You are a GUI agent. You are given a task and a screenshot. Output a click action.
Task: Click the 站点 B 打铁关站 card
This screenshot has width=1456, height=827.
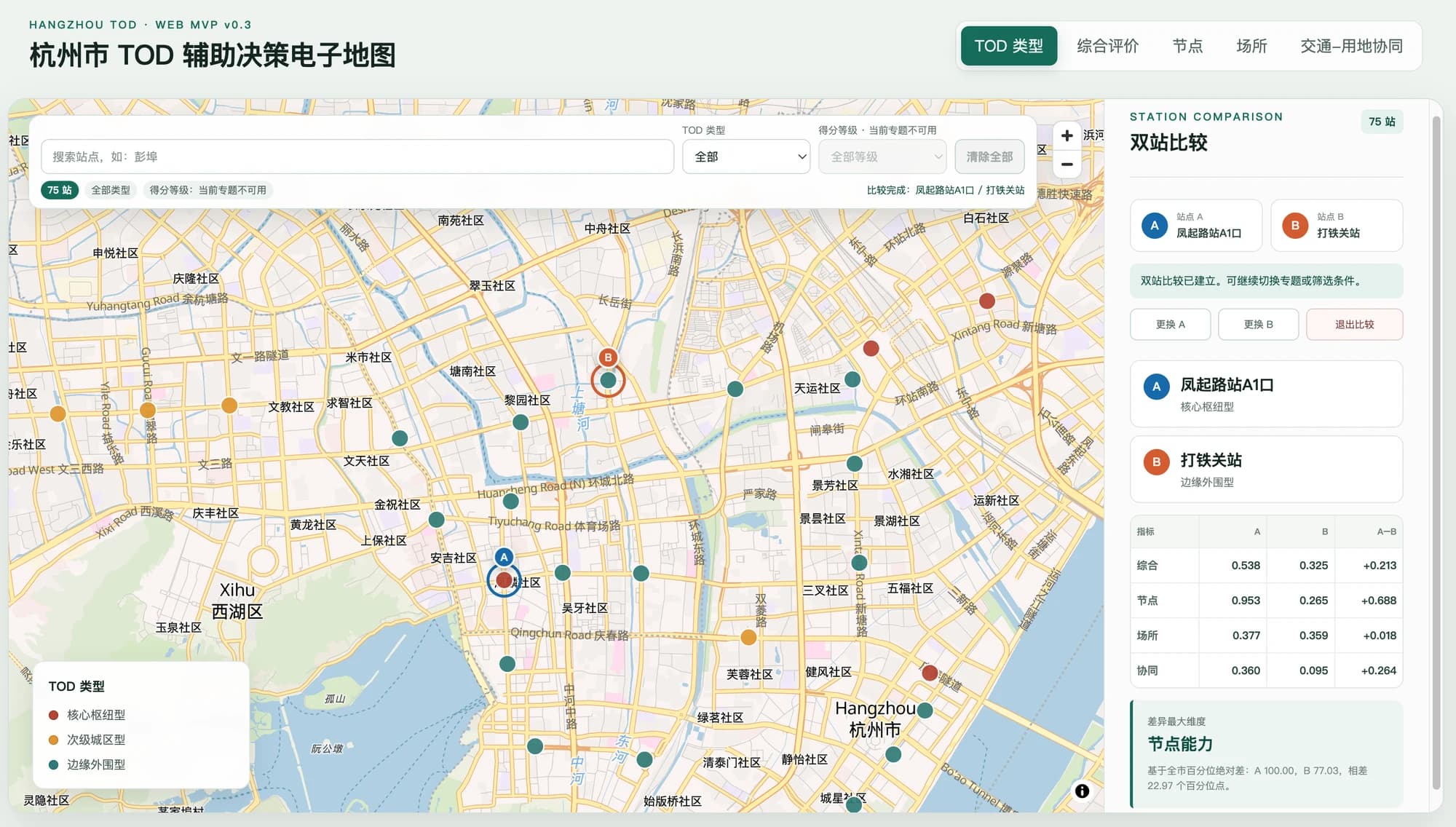(1337, 226)
